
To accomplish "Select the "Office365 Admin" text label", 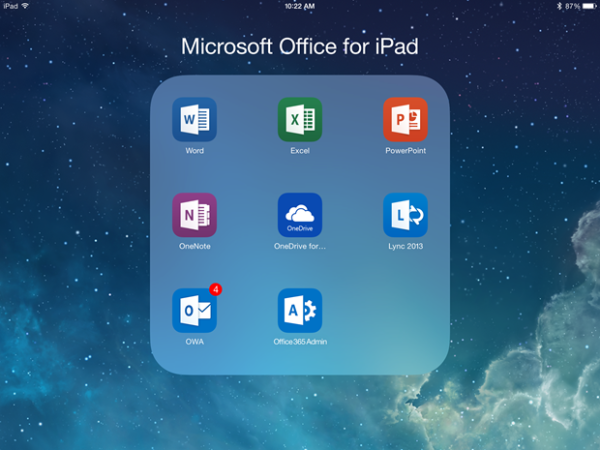I will [299, 342].
